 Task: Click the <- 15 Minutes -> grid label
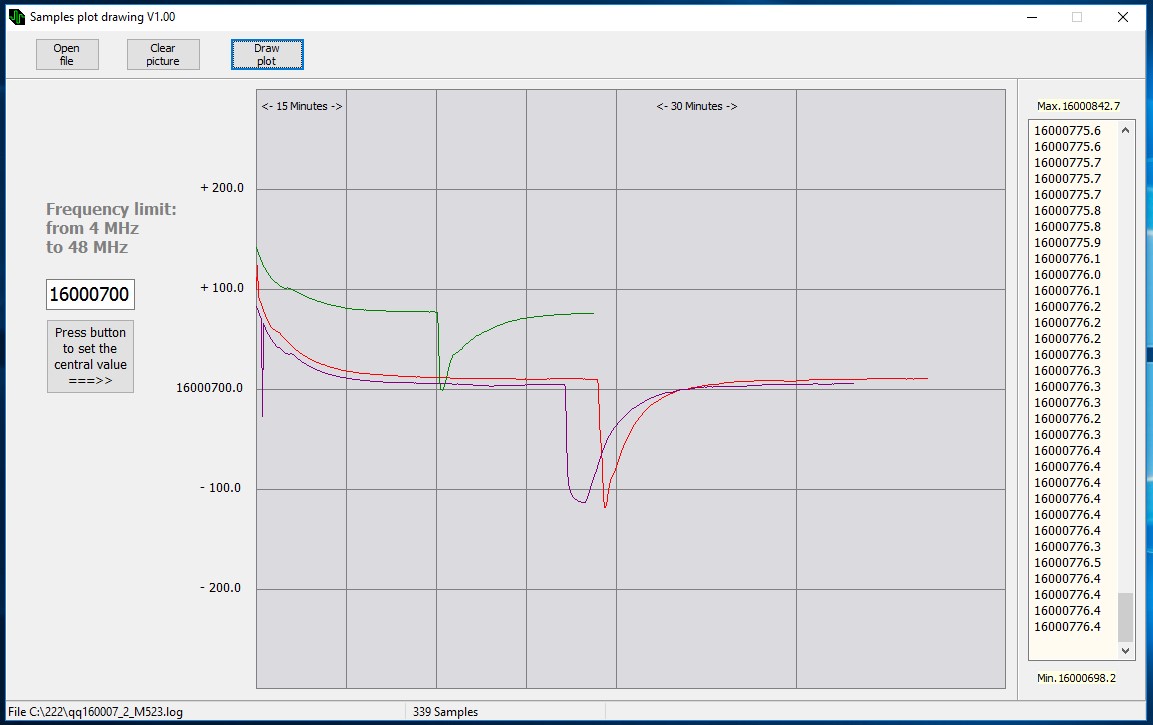301,106
